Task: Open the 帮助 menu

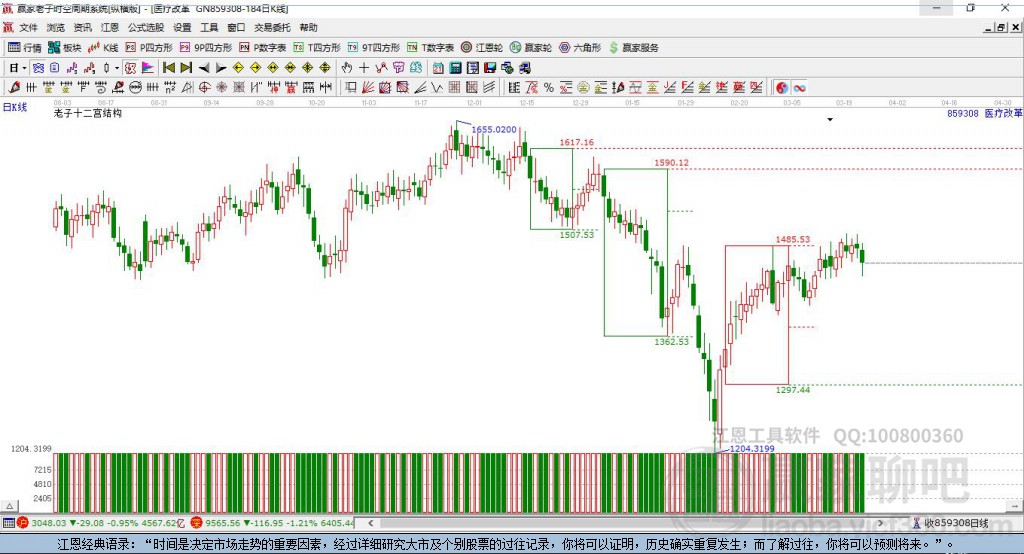Action: tap(308, 27)
